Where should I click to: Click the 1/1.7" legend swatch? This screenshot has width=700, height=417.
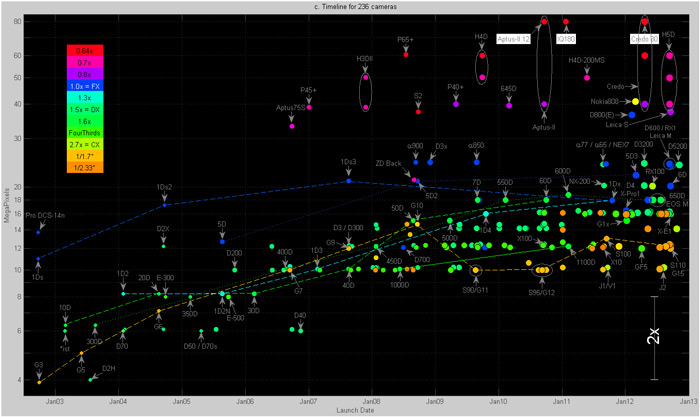click(x=85, y=156)
